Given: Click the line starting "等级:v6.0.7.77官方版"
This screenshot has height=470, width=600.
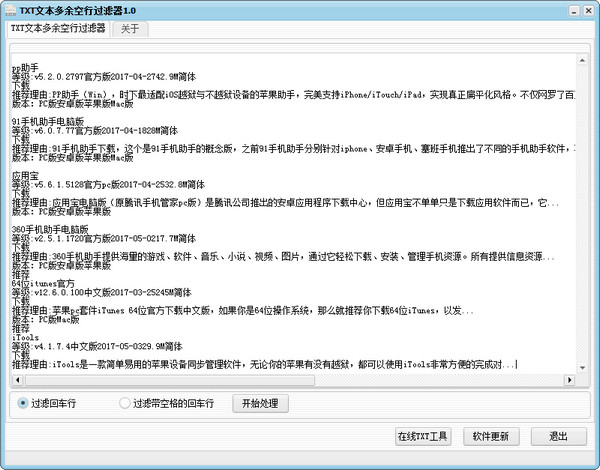Looking at the screenshot, I should [x=95, y=131].
